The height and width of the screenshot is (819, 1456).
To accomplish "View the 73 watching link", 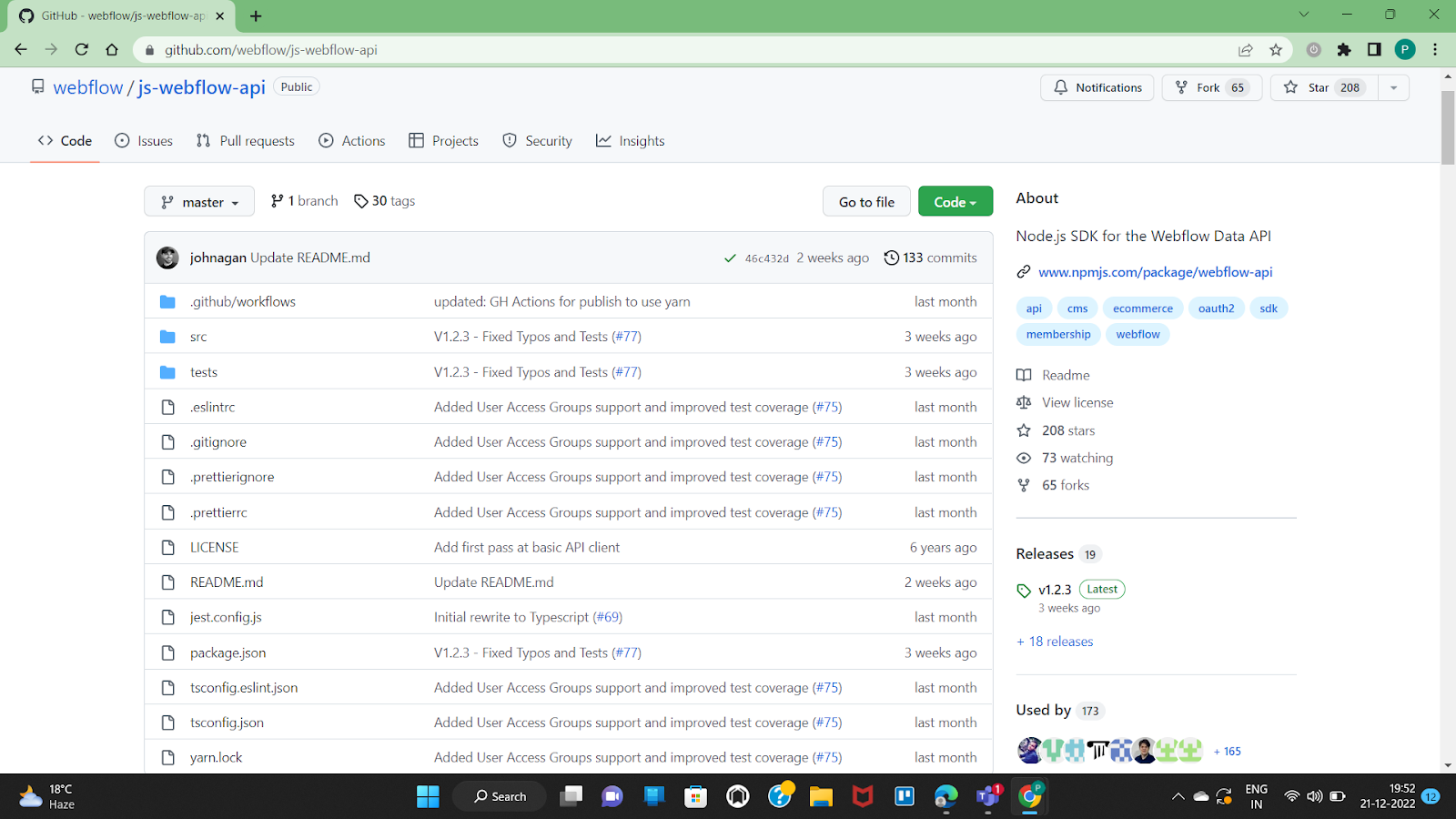I will 1066,458.
